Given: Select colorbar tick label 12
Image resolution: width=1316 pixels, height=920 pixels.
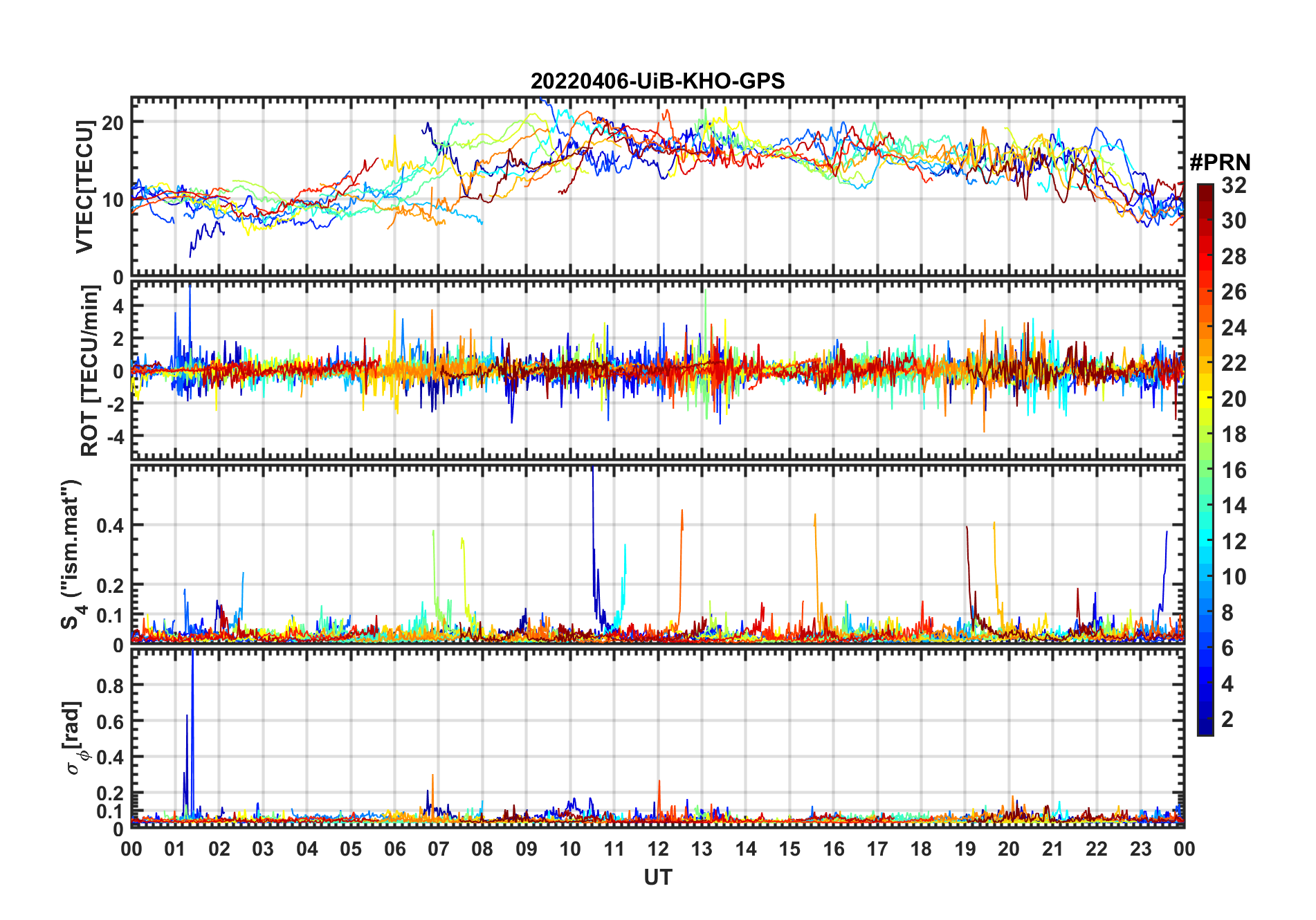Looking at the screenshot, I should [x=1234, y=541].
